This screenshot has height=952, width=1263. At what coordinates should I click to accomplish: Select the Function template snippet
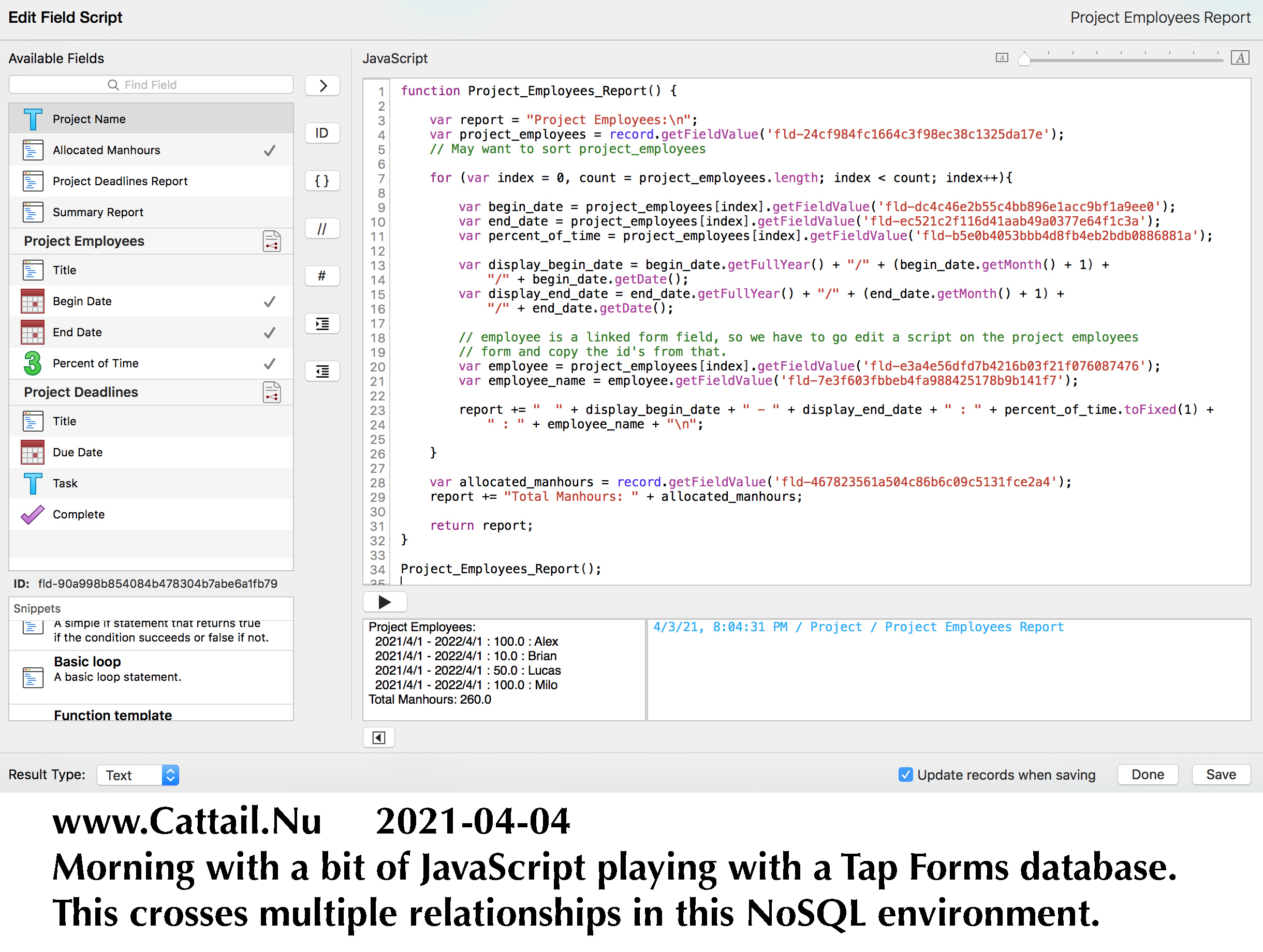tap(151, 713)
